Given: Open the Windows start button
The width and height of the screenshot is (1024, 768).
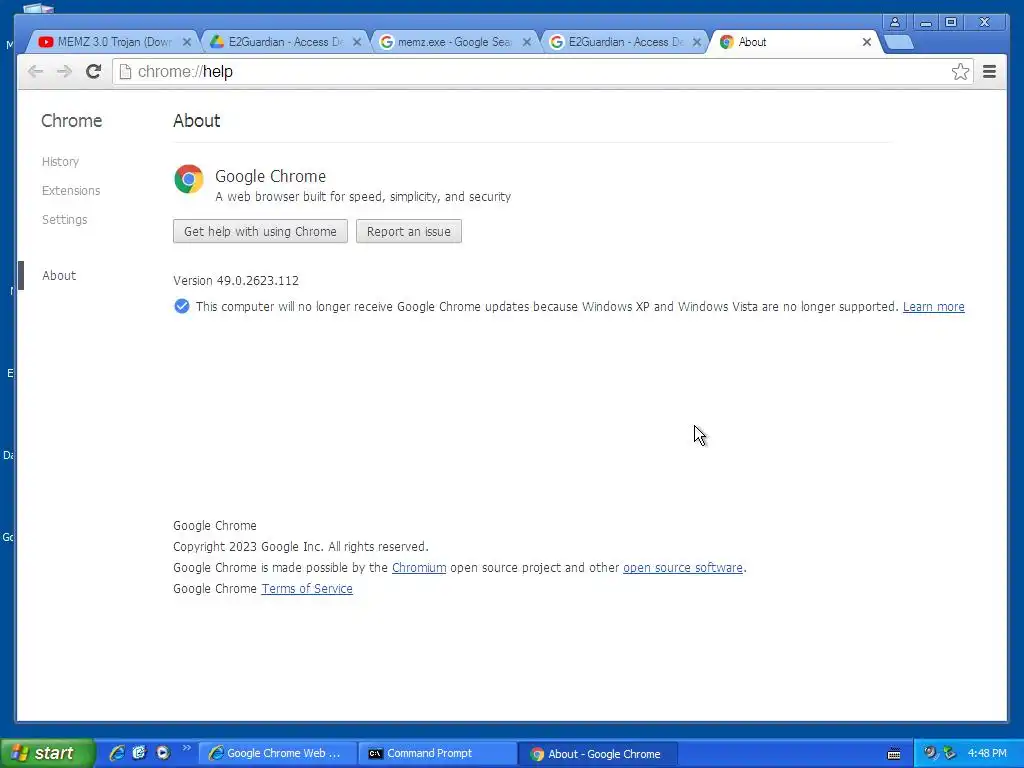Looking at the screenshot, I should 47,753.
